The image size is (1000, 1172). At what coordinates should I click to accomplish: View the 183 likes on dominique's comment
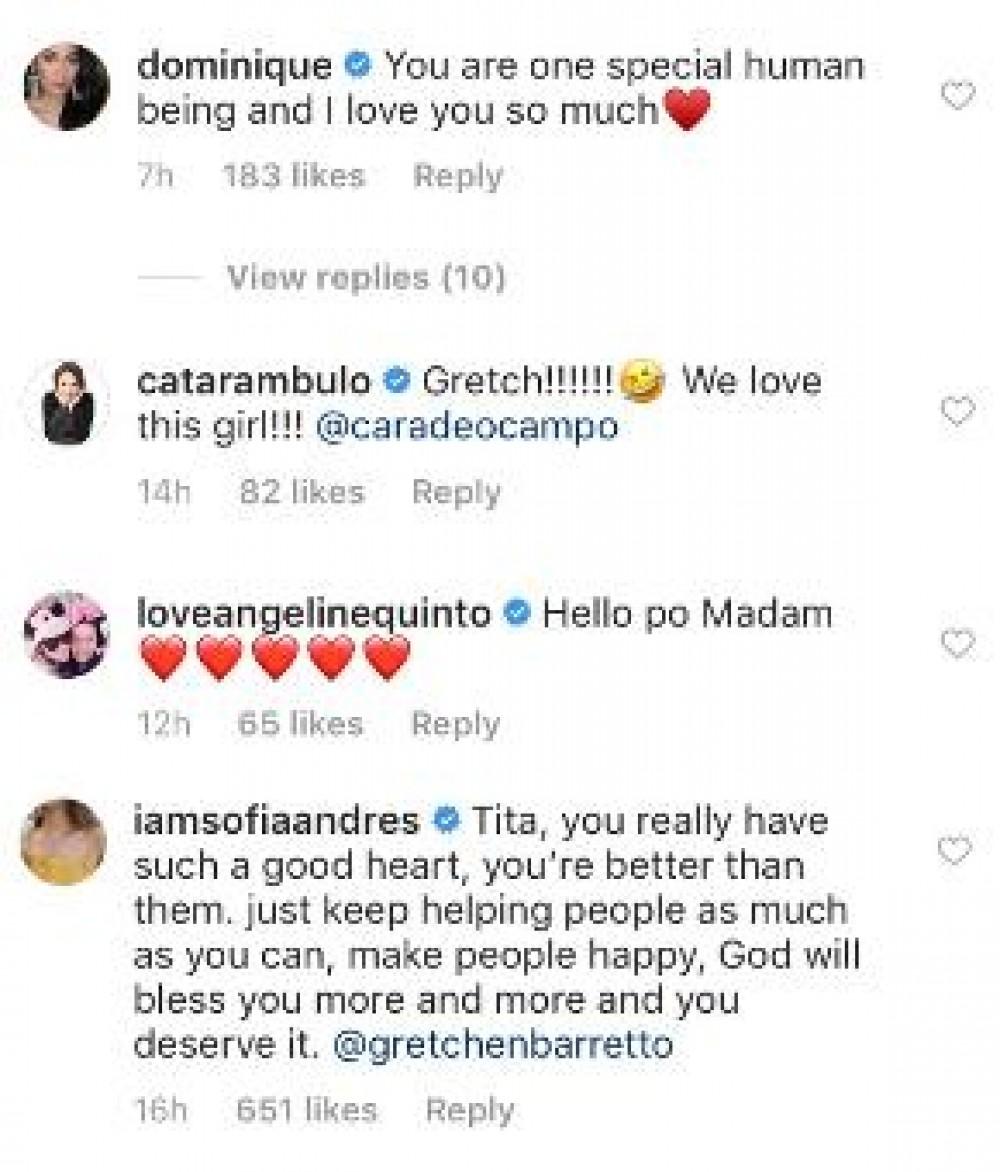point(293,177)
